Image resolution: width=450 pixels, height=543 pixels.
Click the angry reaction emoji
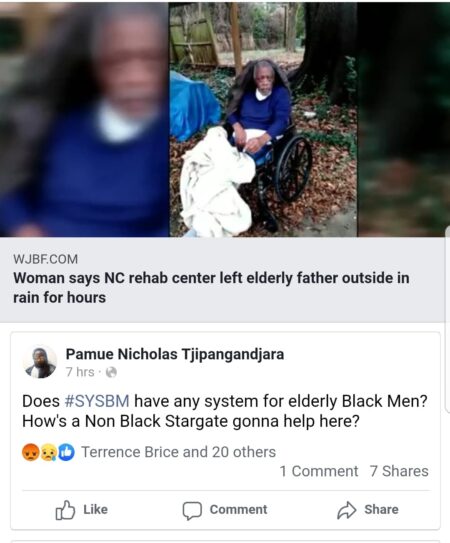coord(30,452)
